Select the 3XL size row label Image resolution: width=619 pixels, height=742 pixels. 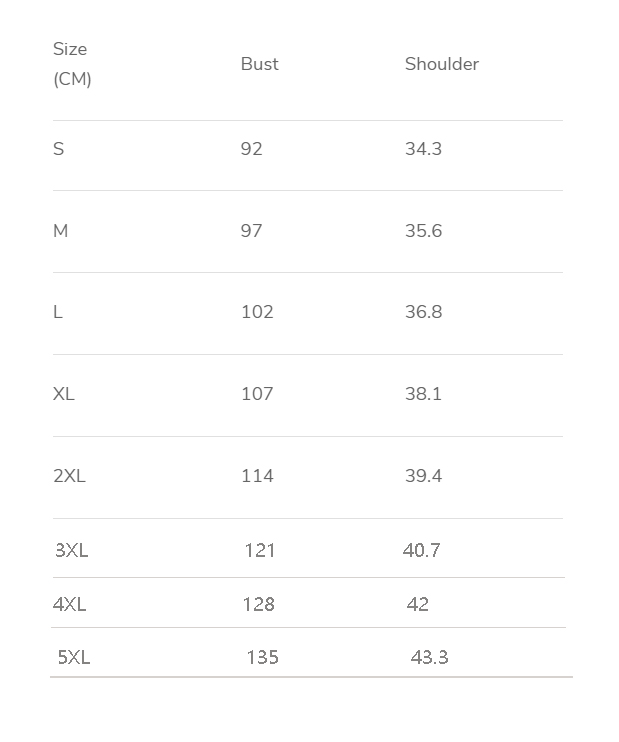coord(71,550)
